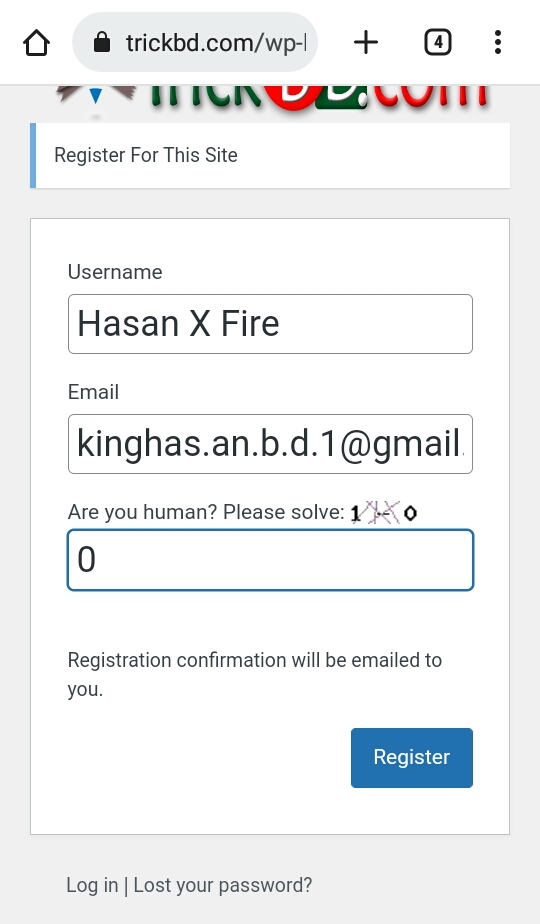This screenshot has height=924, width=540.
Task: Open the Log in link
Action: (x=92, y=885)
